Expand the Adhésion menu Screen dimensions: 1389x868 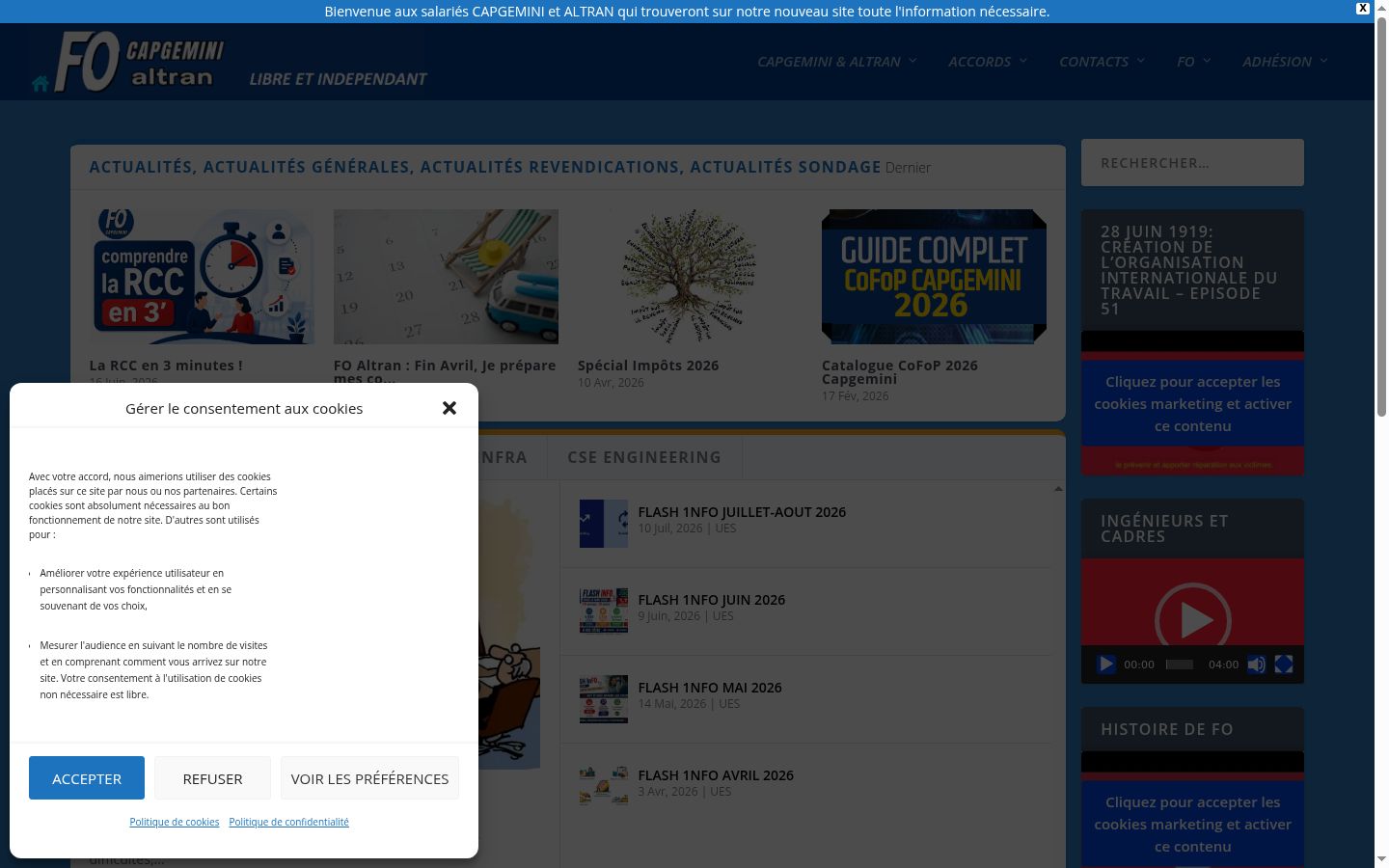point(1285,62)
